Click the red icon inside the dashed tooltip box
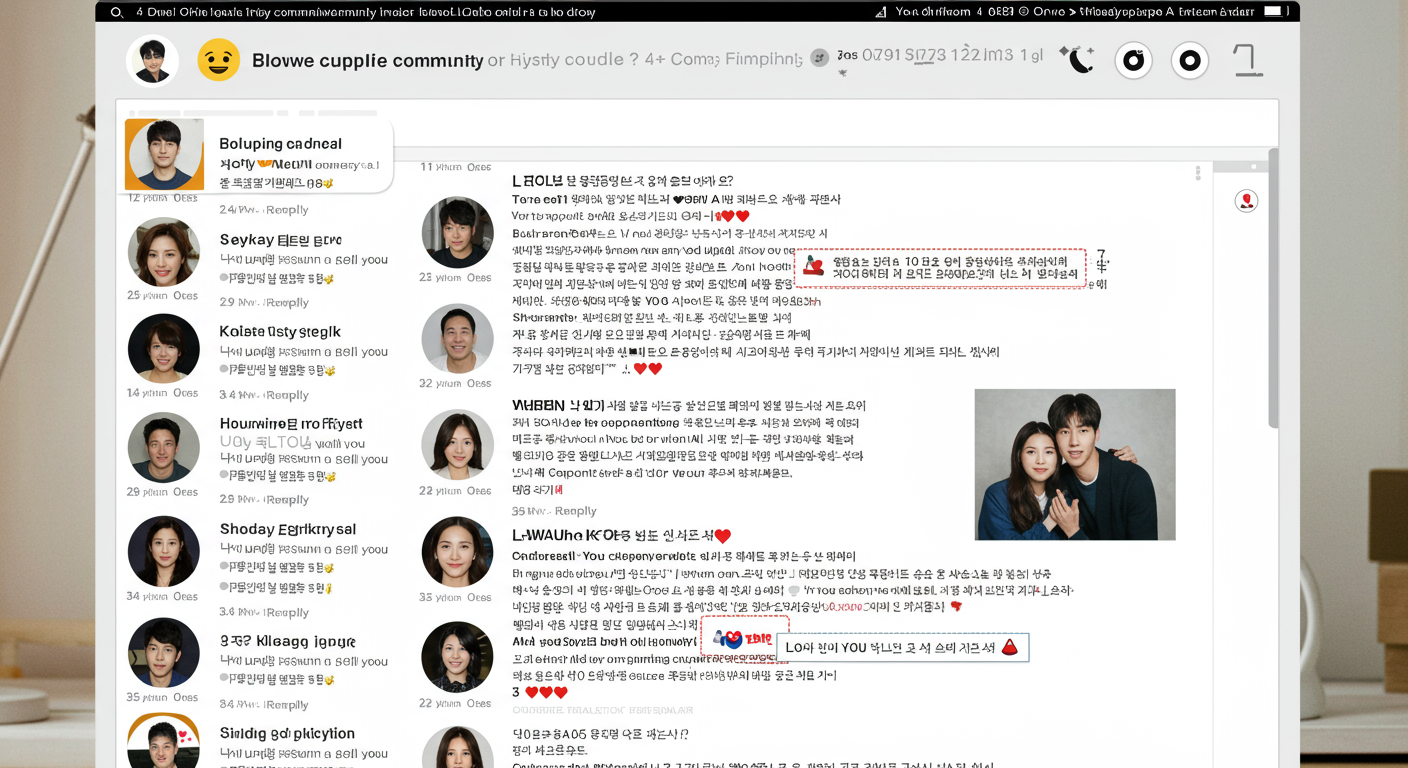Viewport: 1408px width, 768px height. 814,266
